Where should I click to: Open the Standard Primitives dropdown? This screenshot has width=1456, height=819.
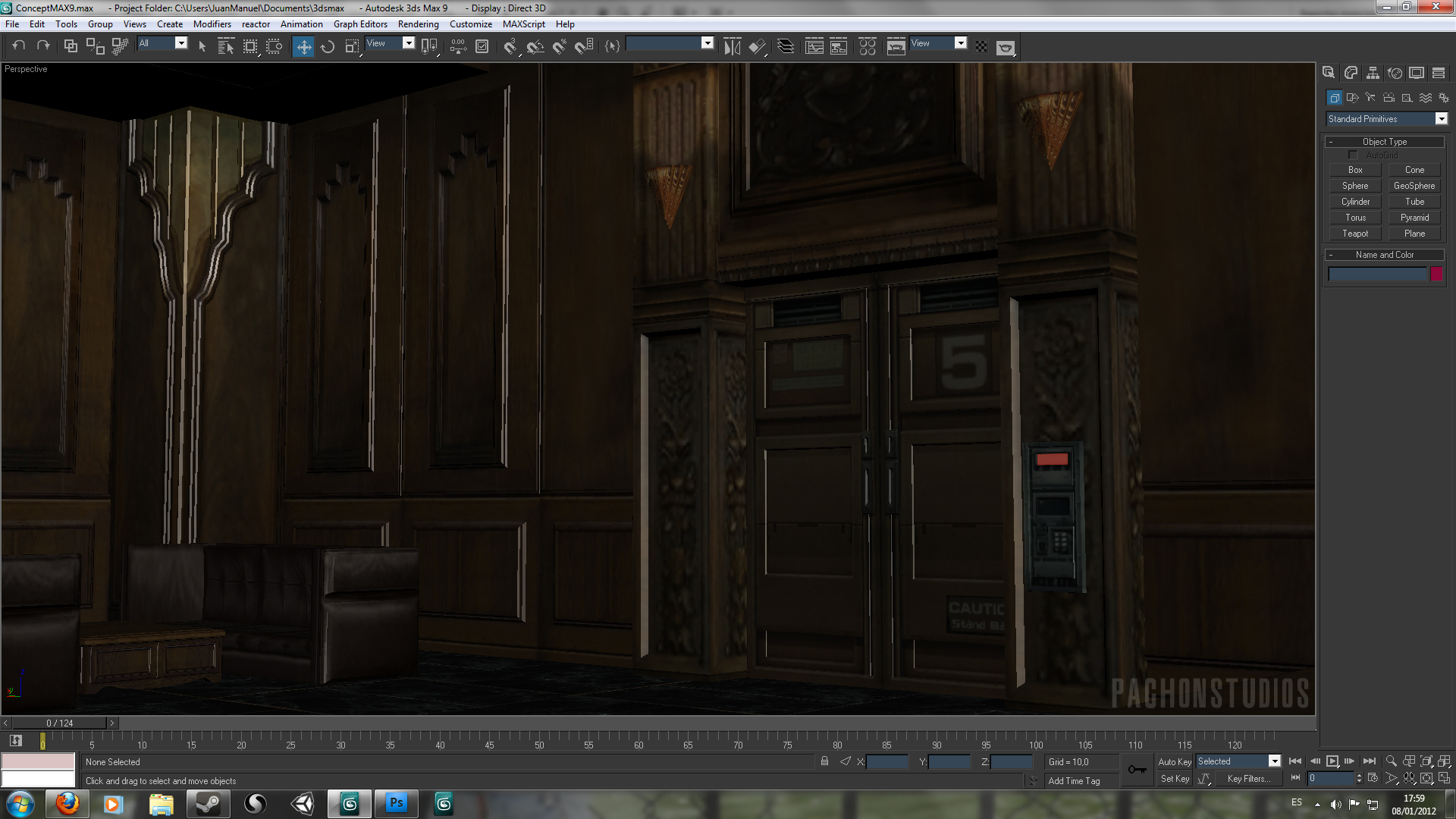1441,119
